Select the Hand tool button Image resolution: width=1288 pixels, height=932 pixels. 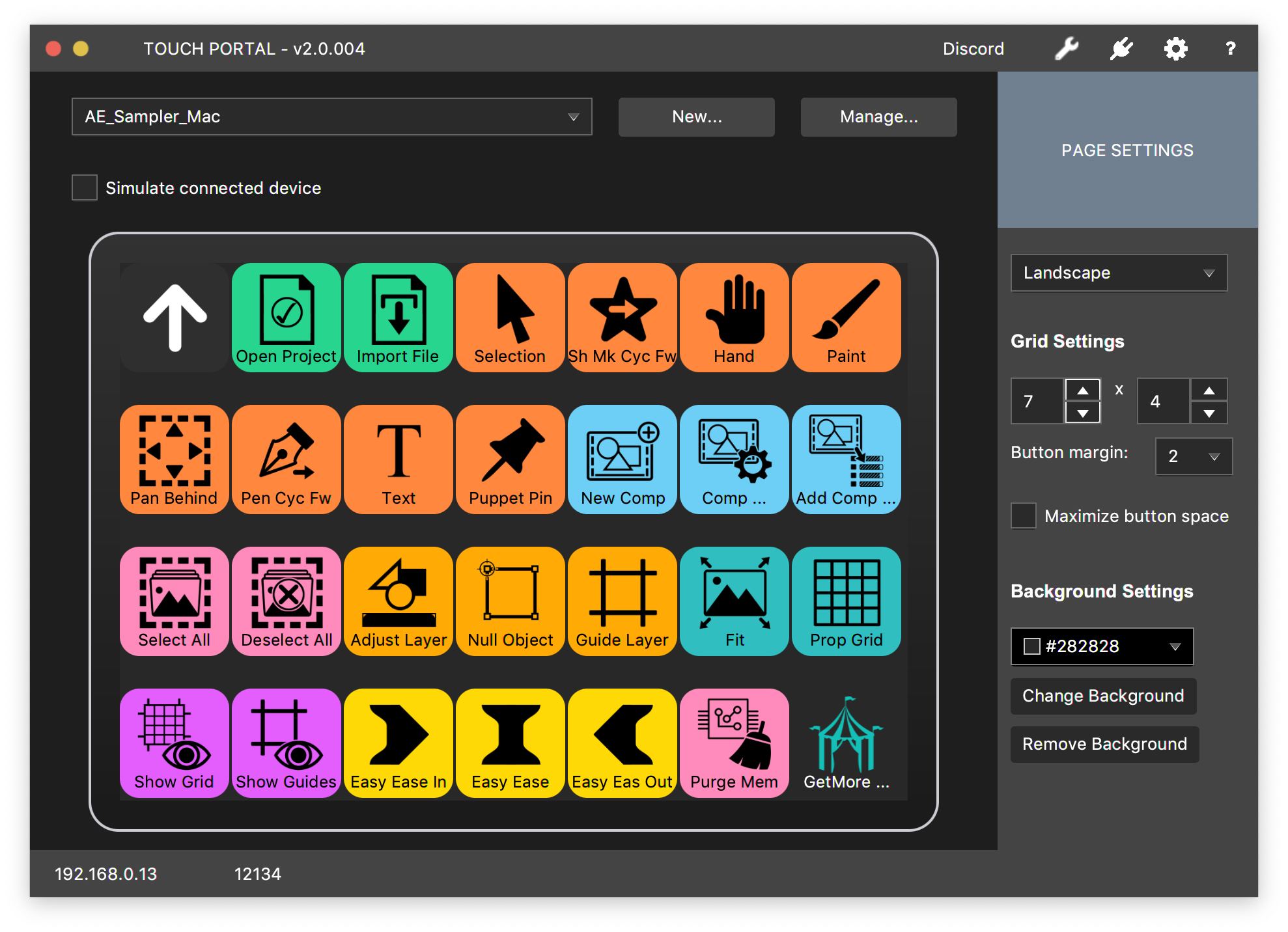[x=734, y=318]
